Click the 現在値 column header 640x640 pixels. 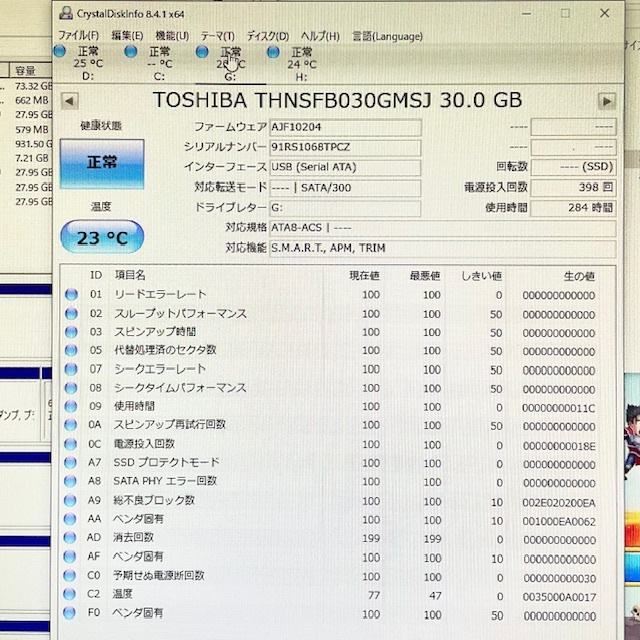(x=364, y=276)
